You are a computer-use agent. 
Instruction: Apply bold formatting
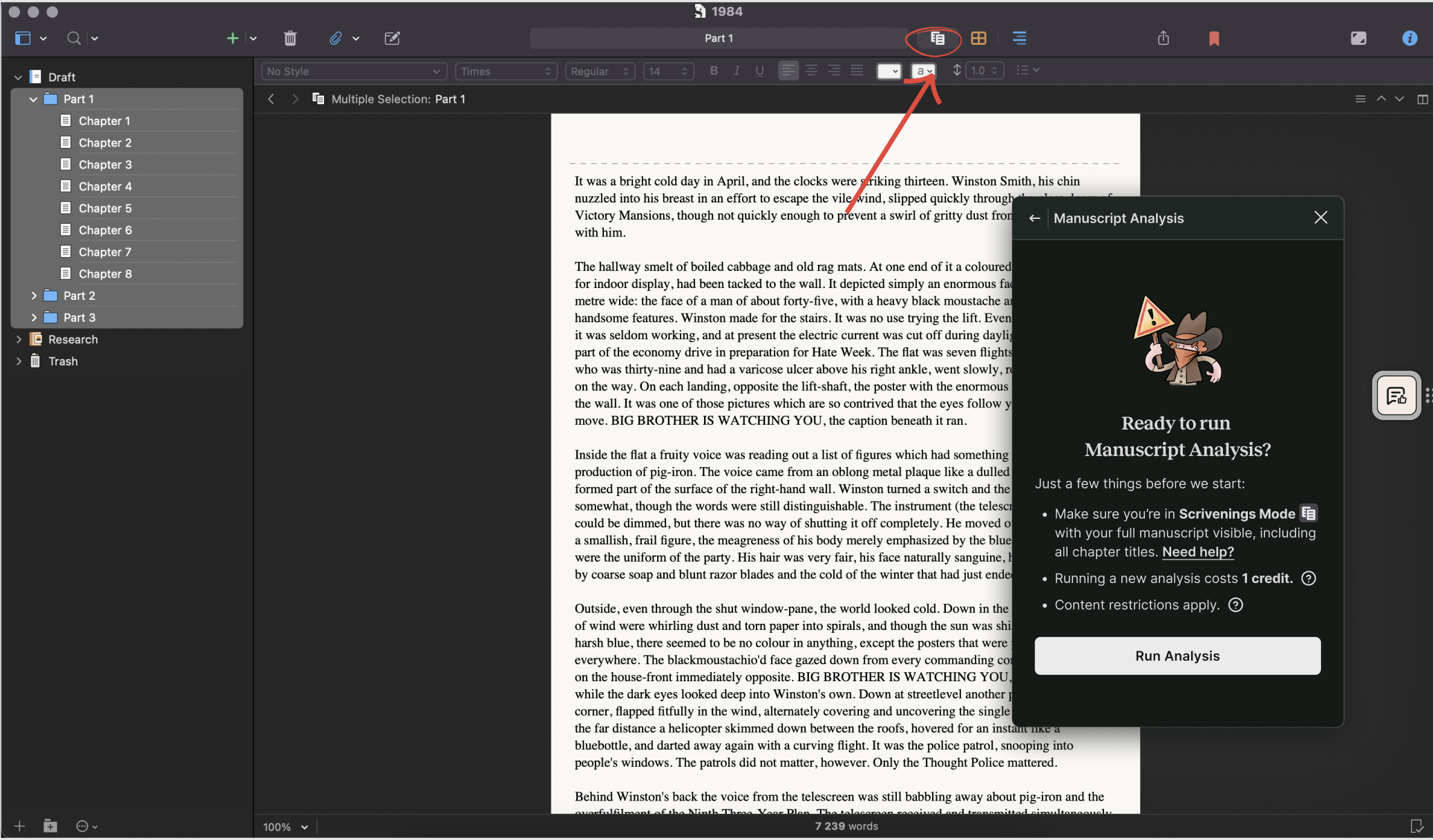tap(714, 70)
